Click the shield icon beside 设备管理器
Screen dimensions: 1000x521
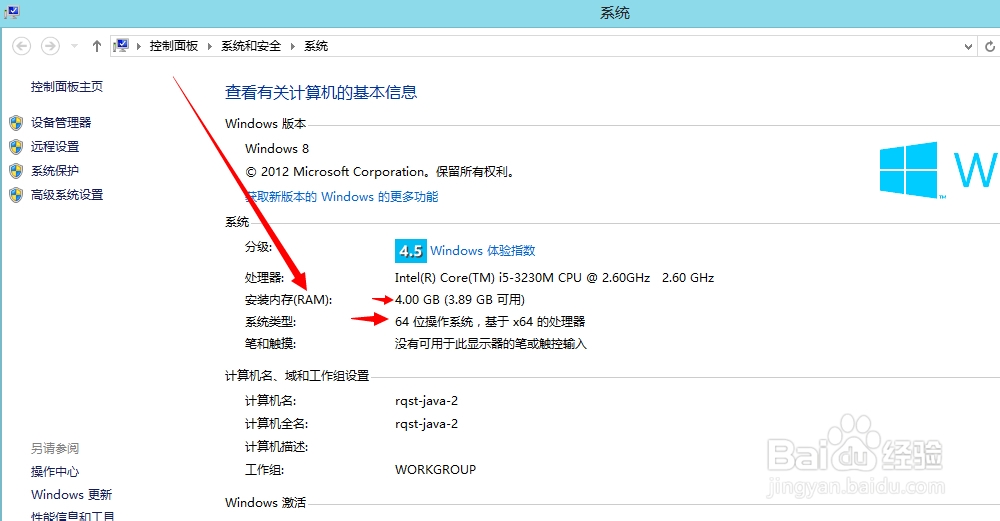(x=16, y=122)
